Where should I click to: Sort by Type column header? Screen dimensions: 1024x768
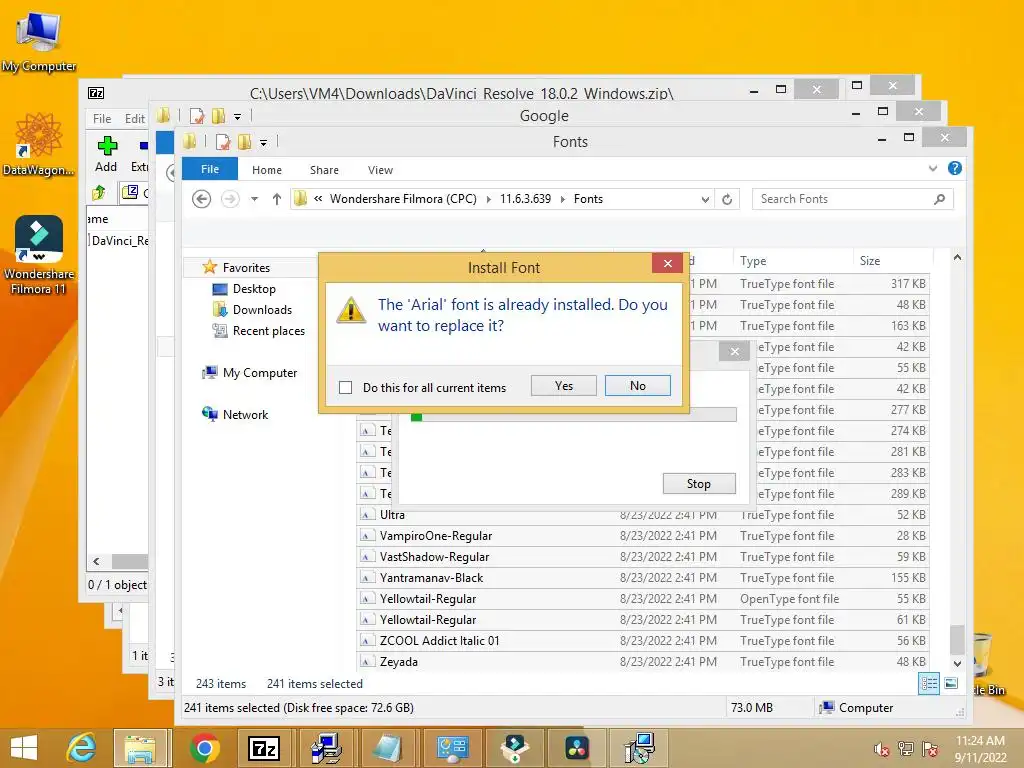[x=753, y=261]
